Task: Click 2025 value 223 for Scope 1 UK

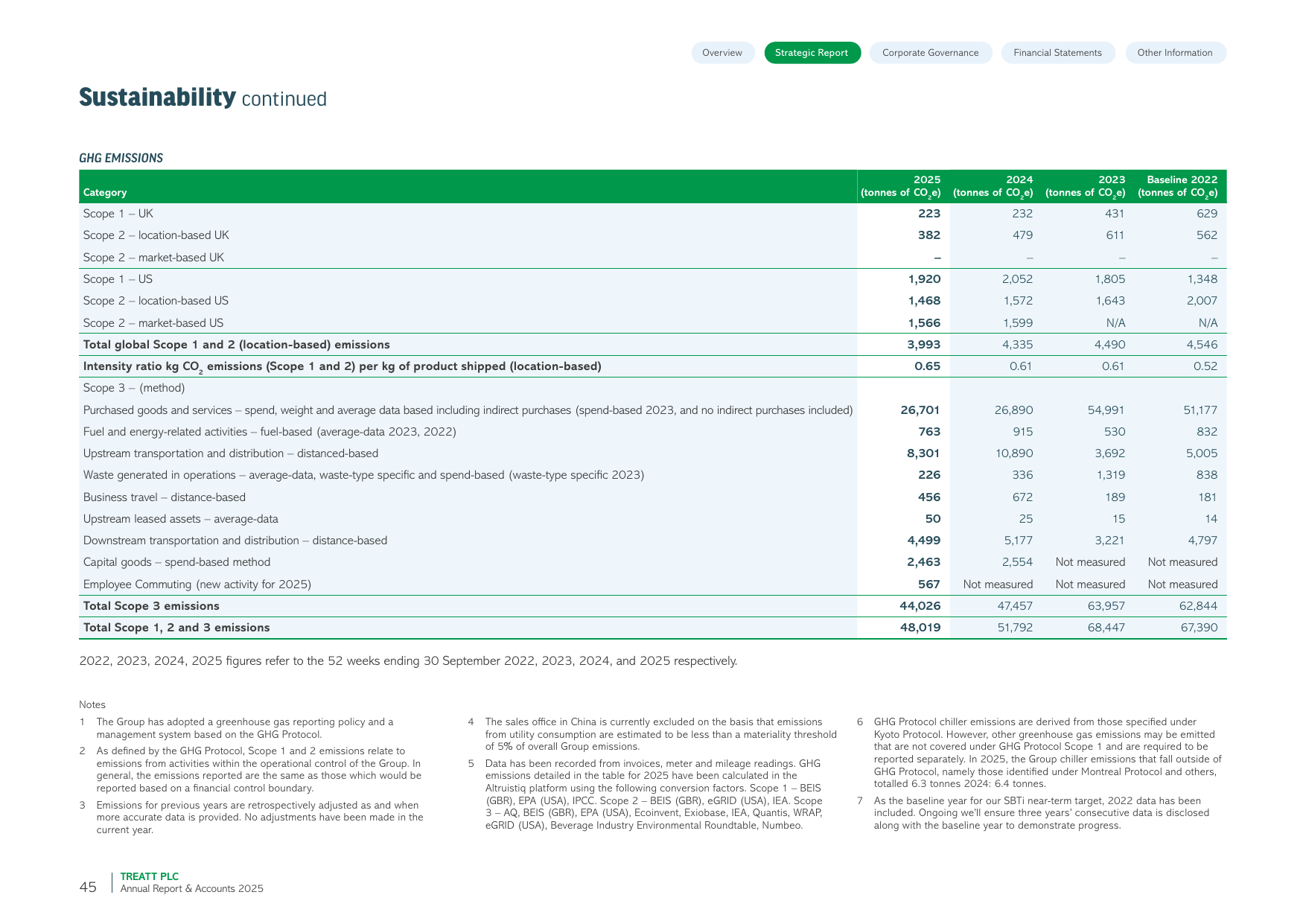Action: tap(928, 214)
